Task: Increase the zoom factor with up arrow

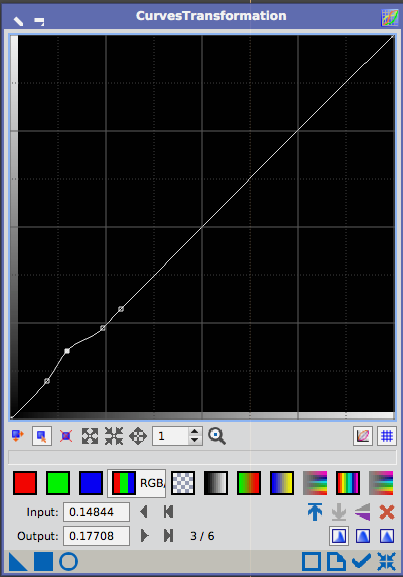Action: coord(195,432)
